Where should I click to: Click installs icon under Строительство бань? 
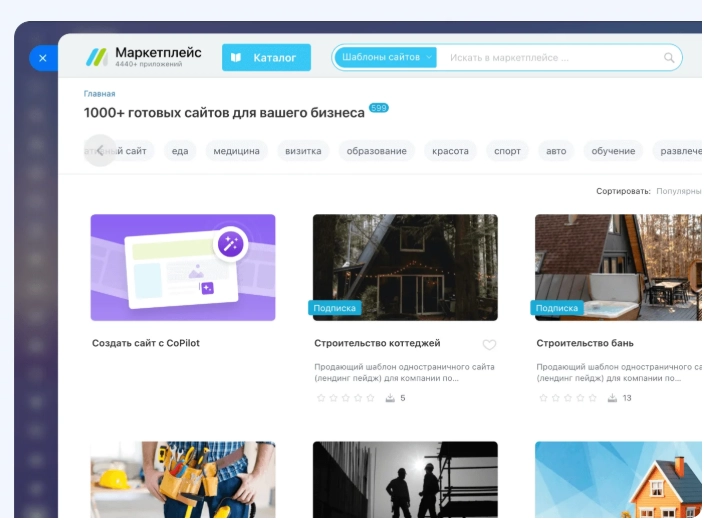(612, 398)
